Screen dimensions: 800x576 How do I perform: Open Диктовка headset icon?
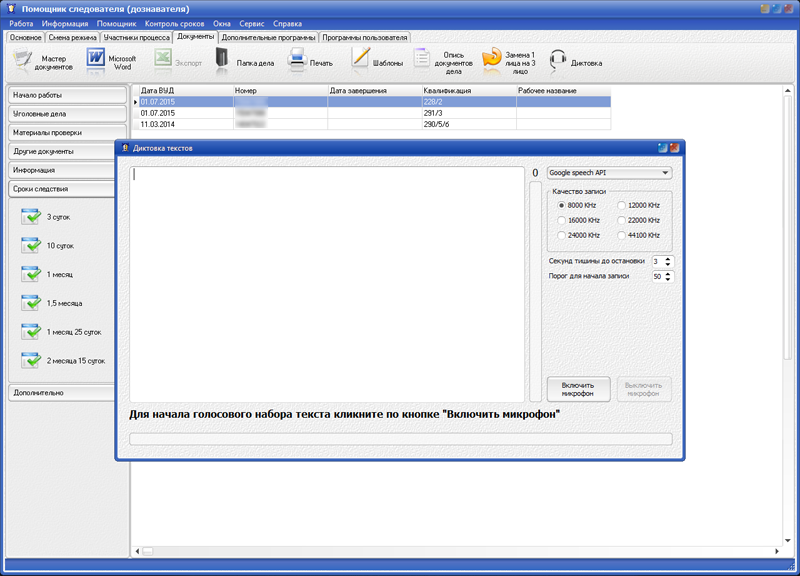click(x=558, y=60)
